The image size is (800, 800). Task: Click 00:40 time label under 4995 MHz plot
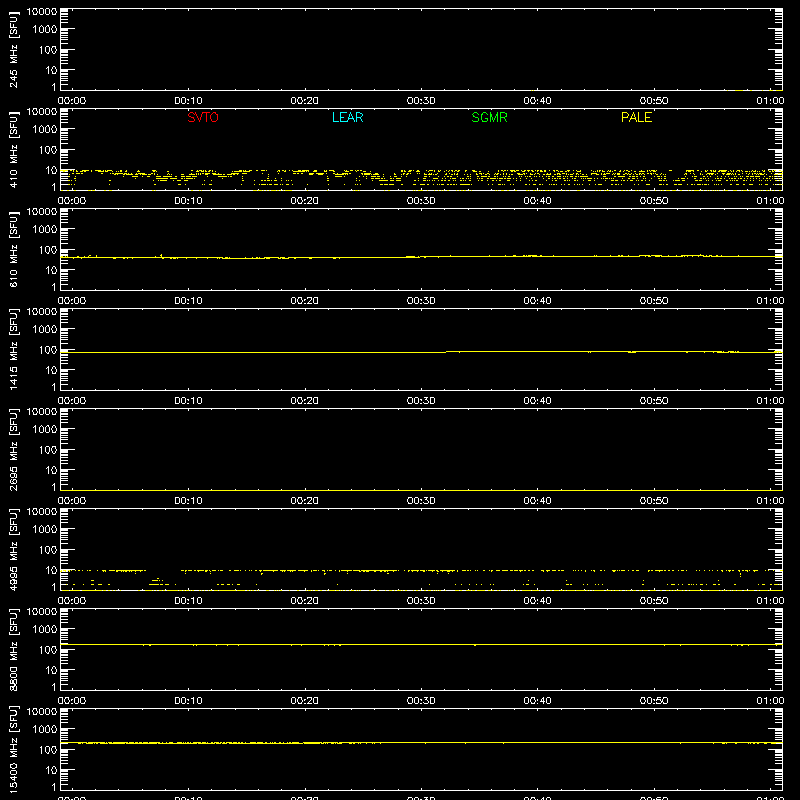click(x=537, y=601)
